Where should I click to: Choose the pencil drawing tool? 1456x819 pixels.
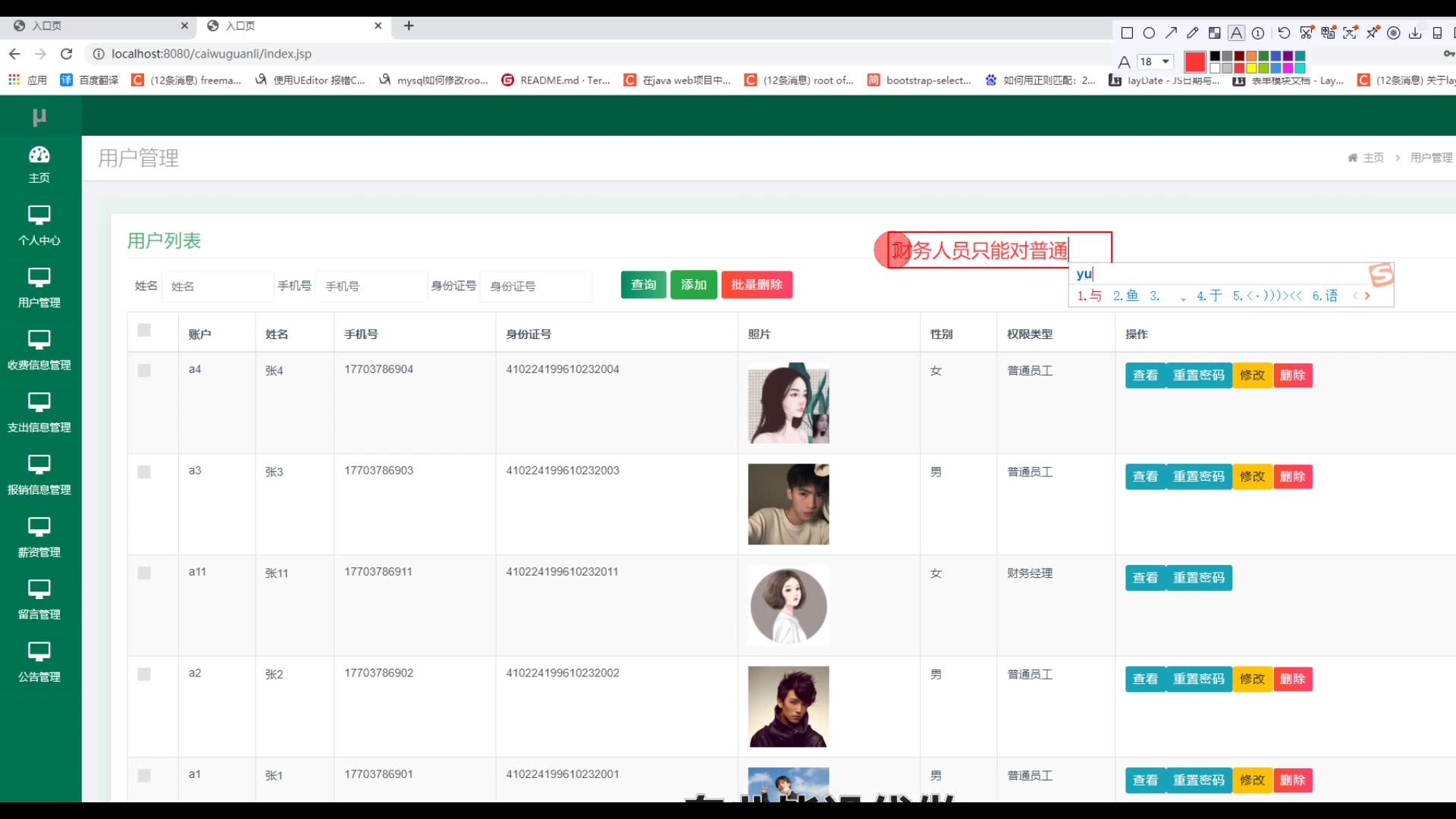click(x=1193, y=33)
